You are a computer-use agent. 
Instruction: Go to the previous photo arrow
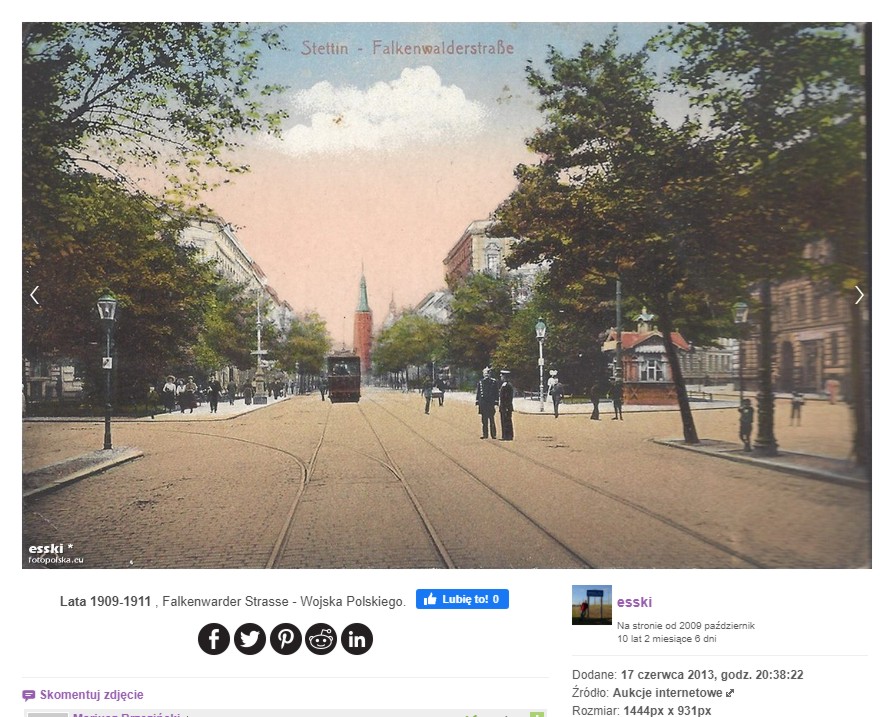point(35,295)
